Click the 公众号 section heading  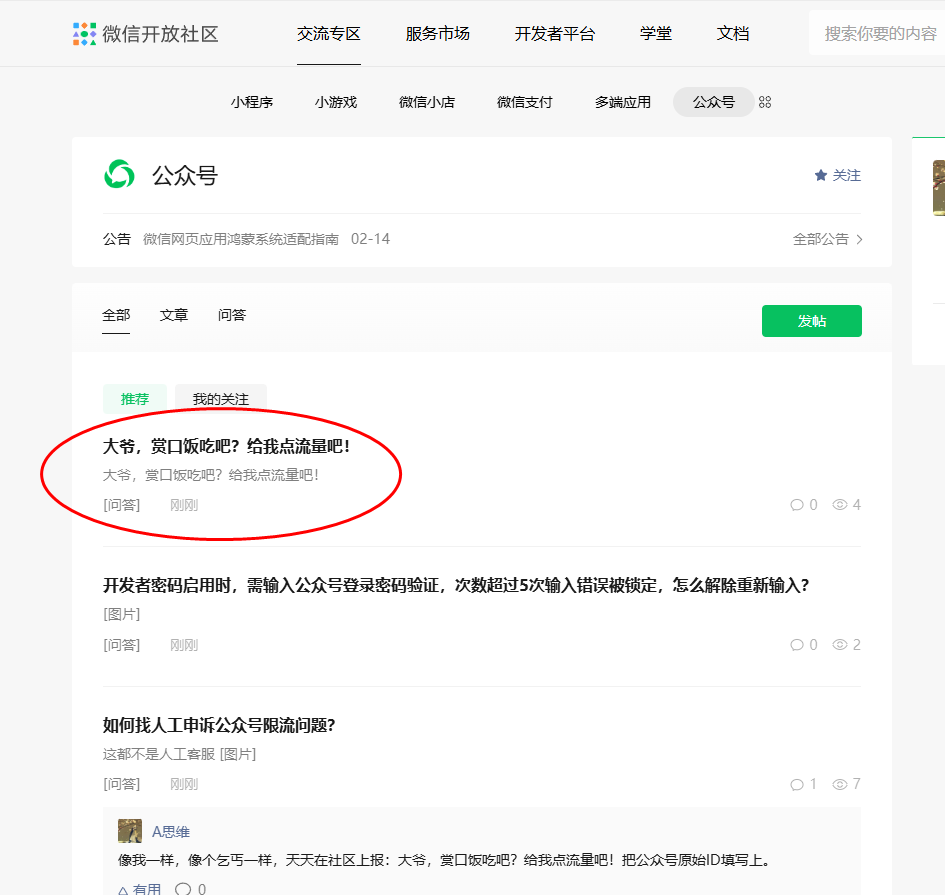(184, 175)
